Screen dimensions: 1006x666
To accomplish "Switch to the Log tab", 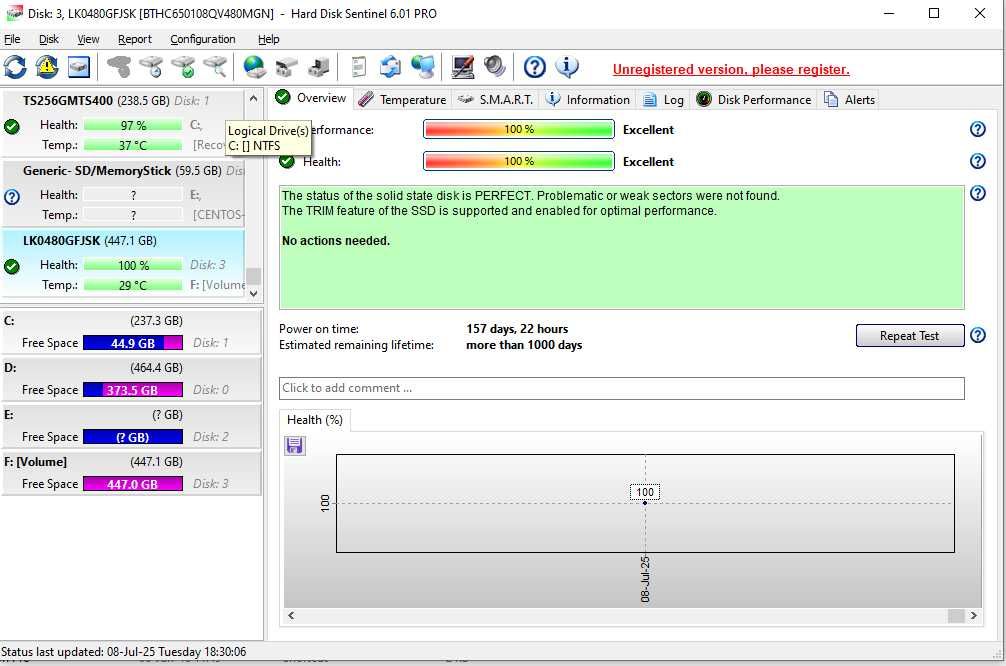I will [663, 99].
